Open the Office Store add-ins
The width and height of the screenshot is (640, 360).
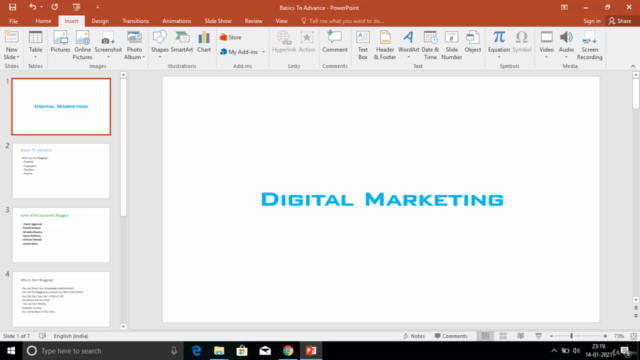click(x=231, y=37)
